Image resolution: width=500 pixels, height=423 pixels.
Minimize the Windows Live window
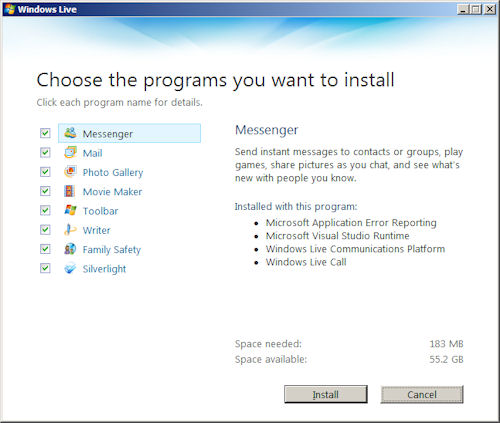point(463,9)
